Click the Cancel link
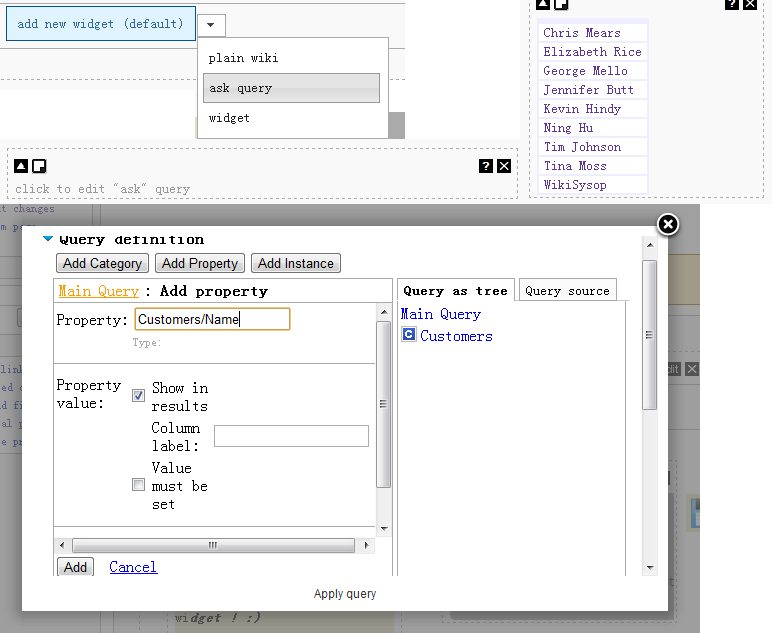 point(133,567)
